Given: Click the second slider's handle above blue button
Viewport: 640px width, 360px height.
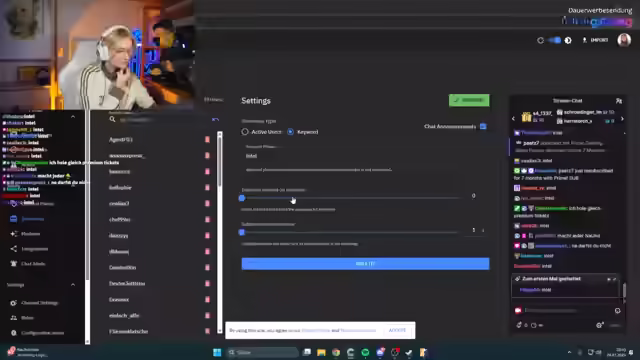Looking at the screenshot, I should click(x=242, y=232).
